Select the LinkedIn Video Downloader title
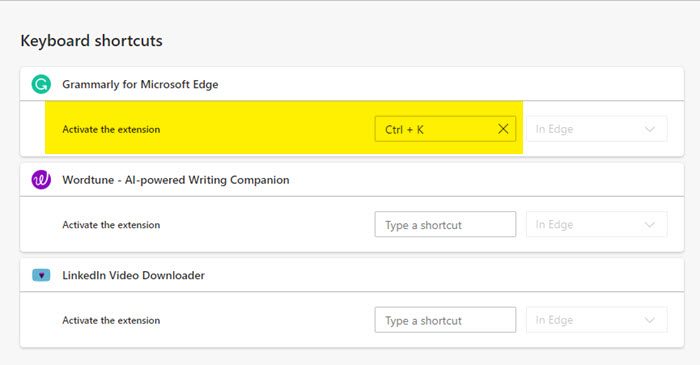Screen dimensions: 700x365 pos(133,275)
